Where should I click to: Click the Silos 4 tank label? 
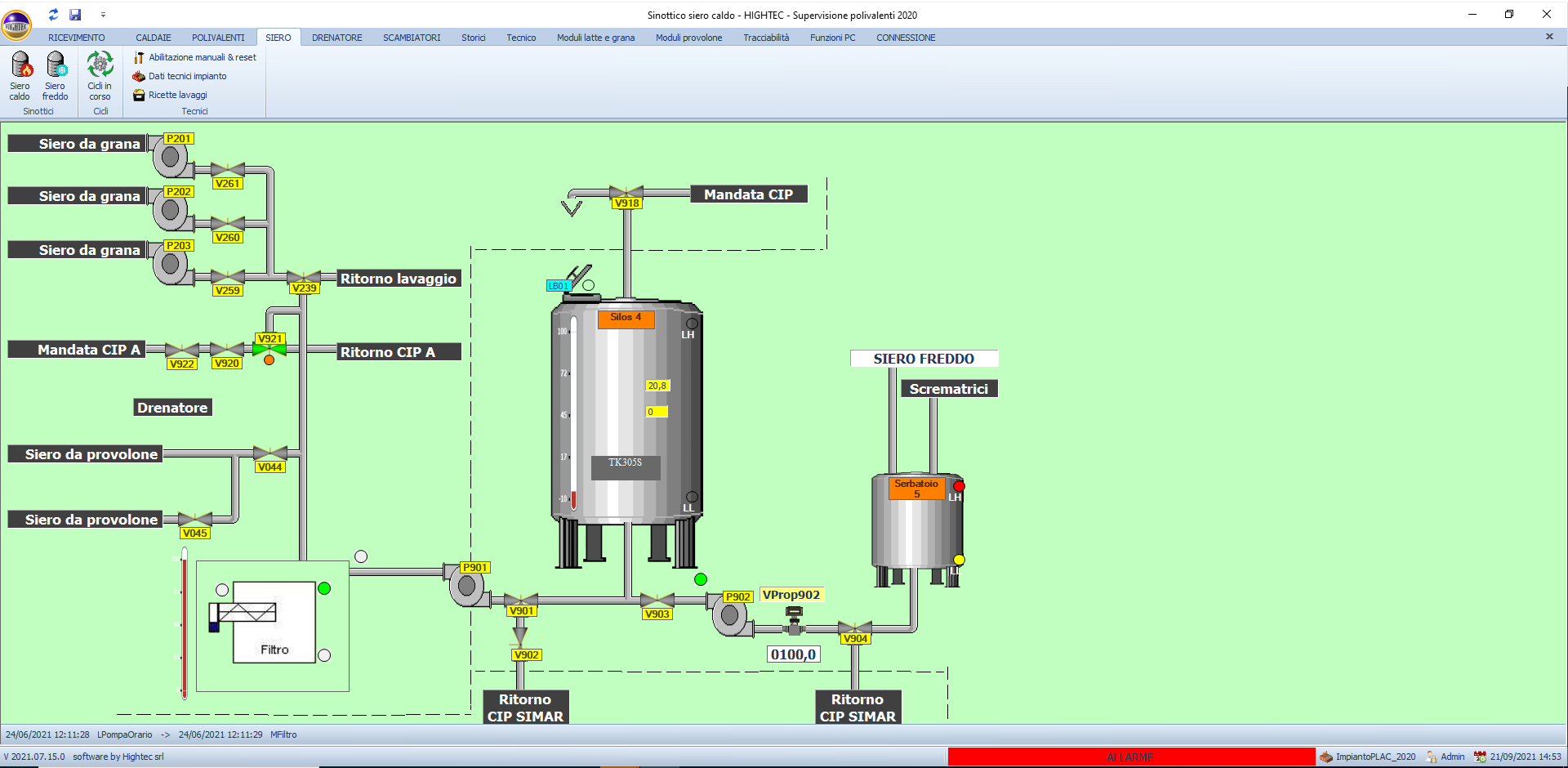point(626,318)
